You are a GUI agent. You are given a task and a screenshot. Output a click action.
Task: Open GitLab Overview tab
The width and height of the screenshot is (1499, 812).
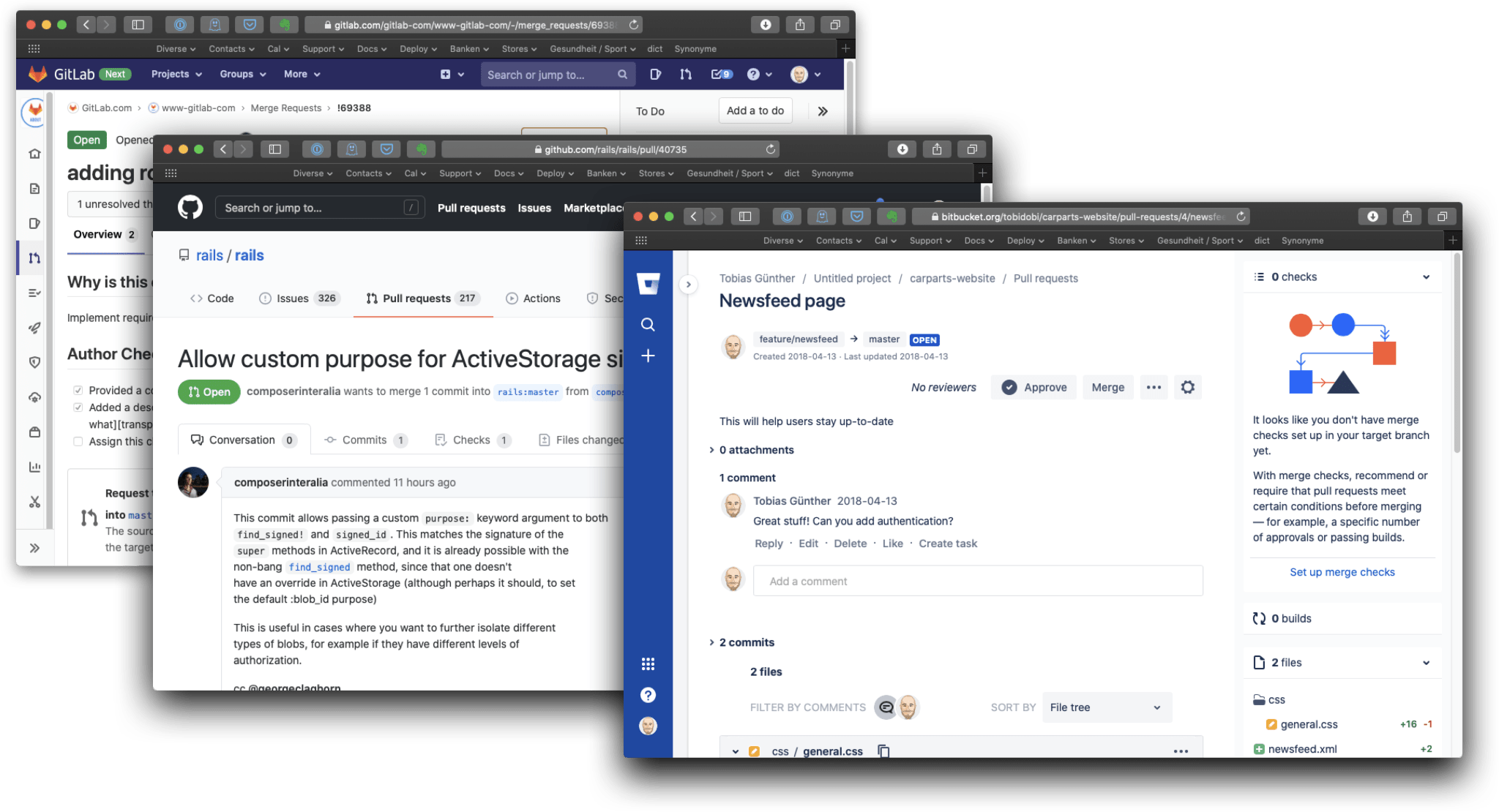[105, 234]
